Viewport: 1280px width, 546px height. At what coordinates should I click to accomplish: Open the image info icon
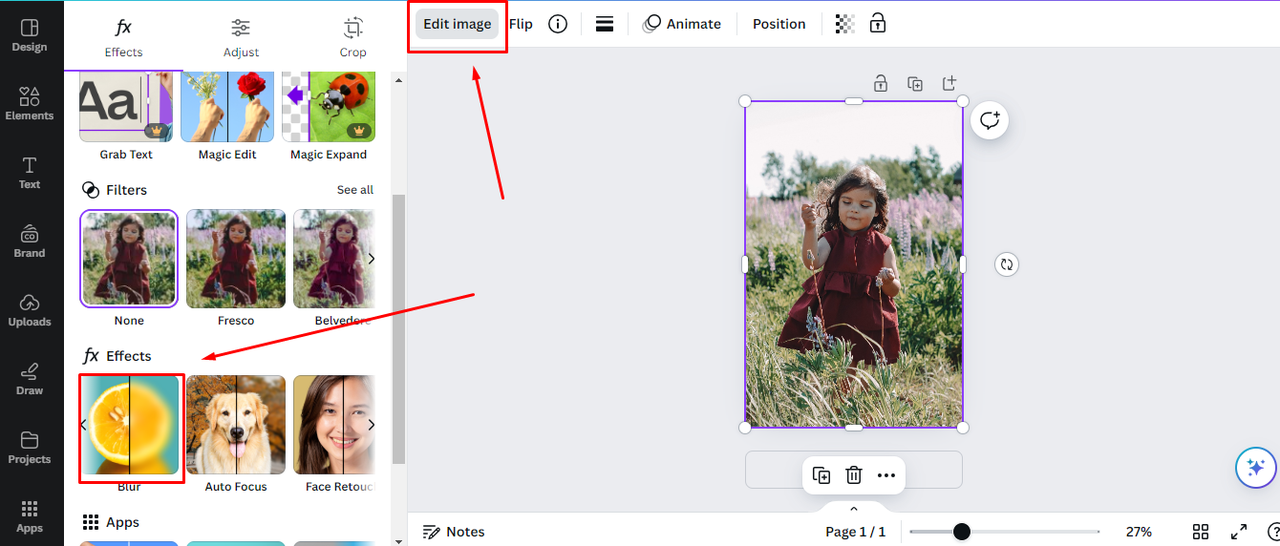click(x=558, y=24)
